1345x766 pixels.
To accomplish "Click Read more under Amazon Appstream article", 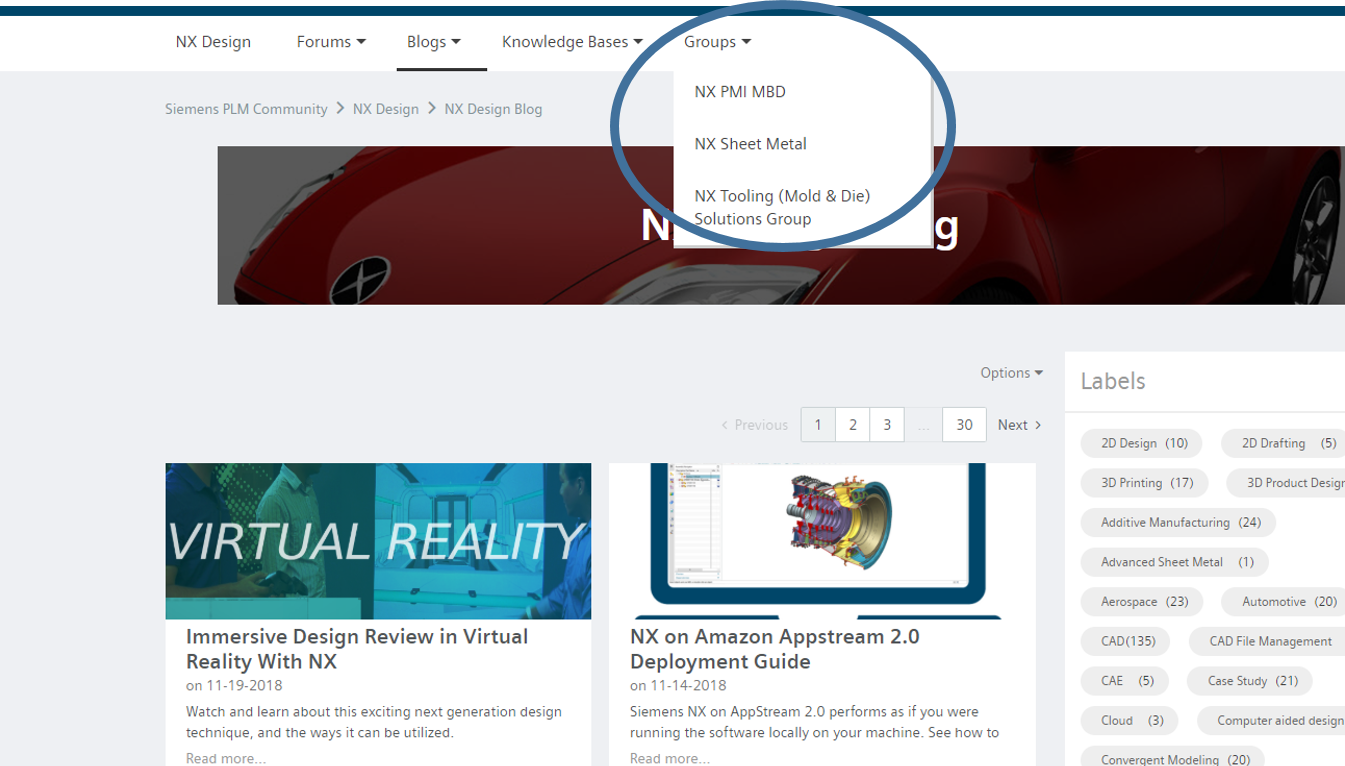I will [670, 758].
